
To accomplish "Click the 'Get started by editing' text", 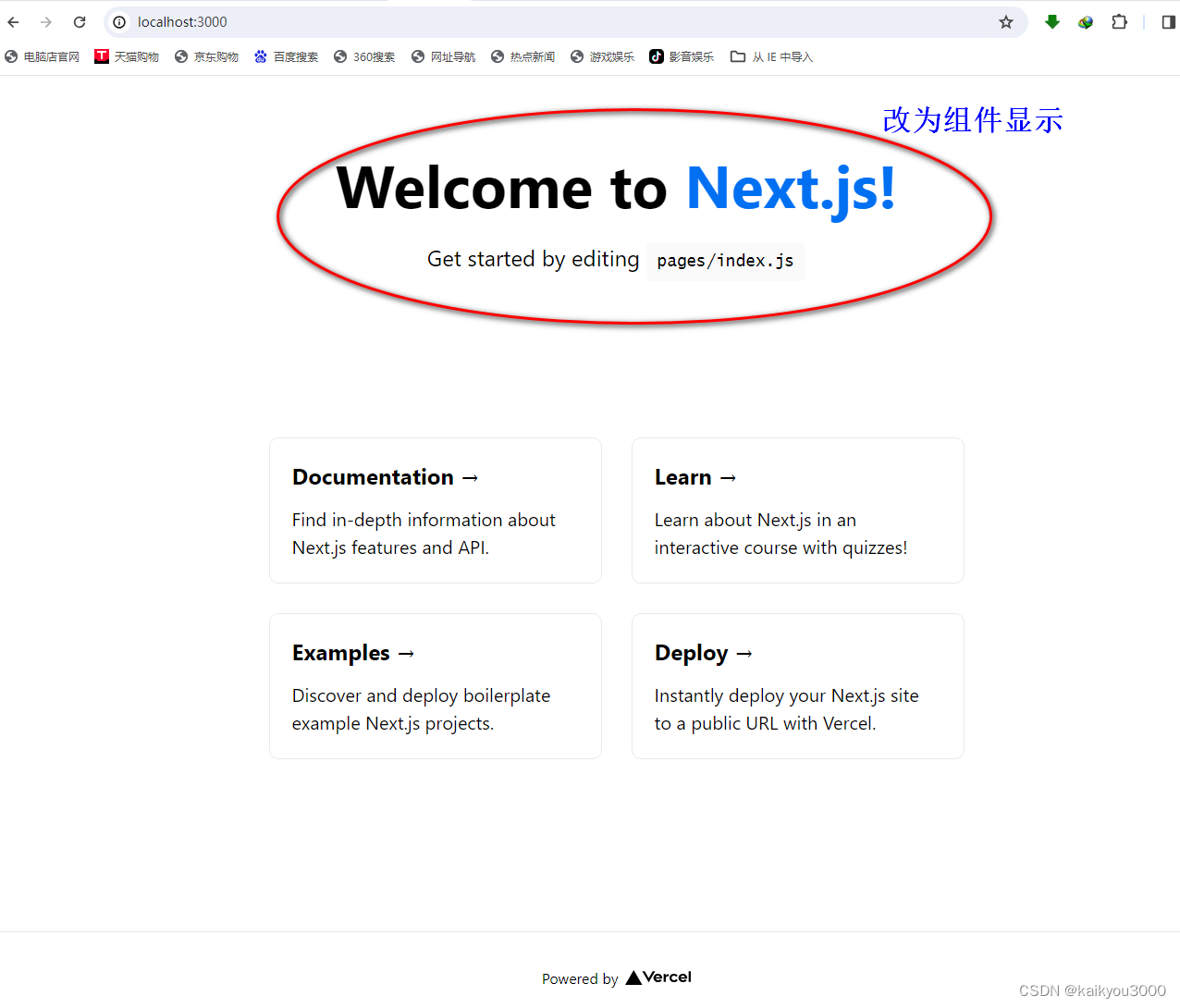I will [x=533, y=259].
